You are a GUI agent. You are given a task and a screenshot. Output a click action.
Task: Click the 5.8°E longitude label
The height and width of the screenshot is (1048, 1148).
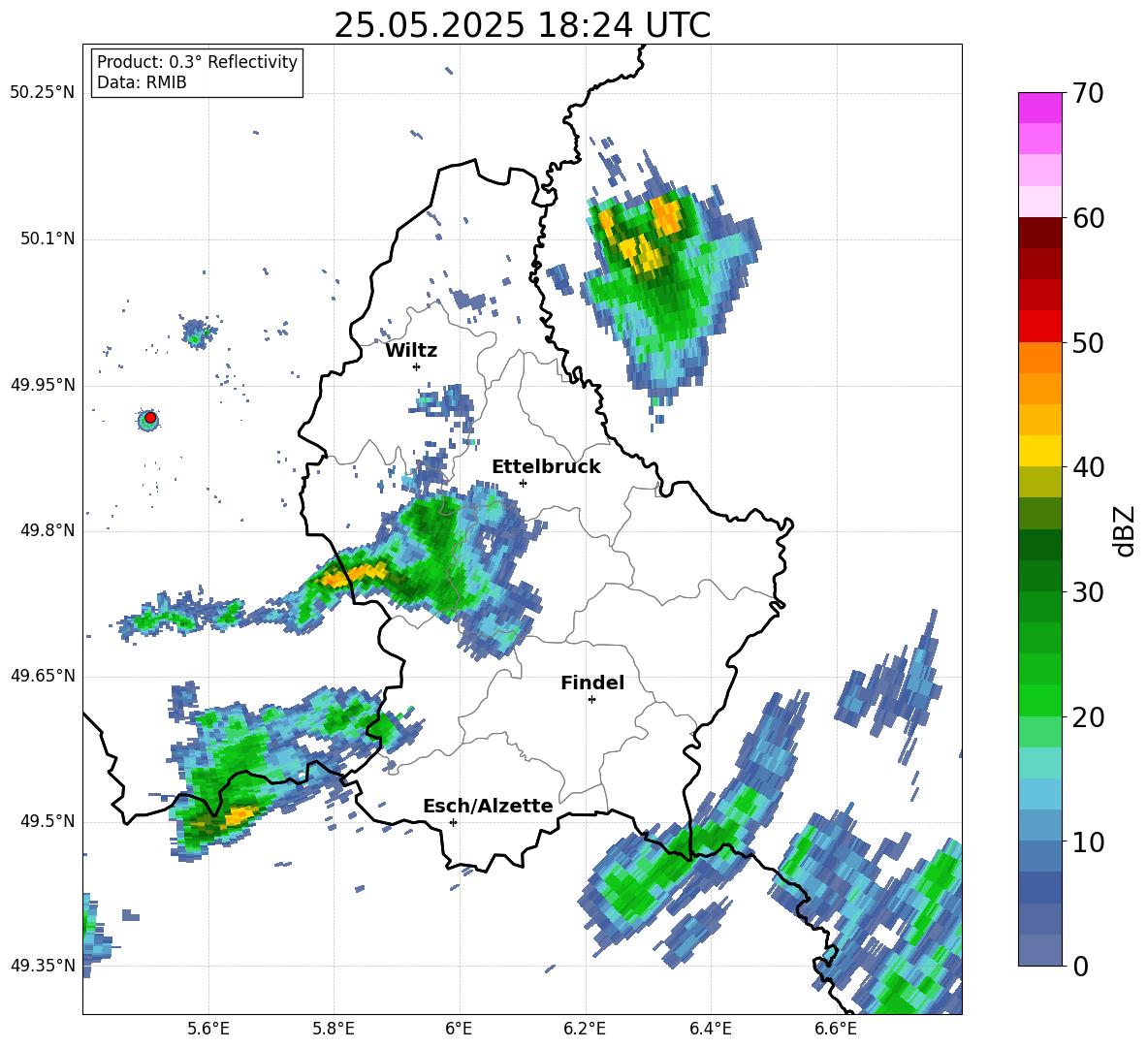point(334,1029)
